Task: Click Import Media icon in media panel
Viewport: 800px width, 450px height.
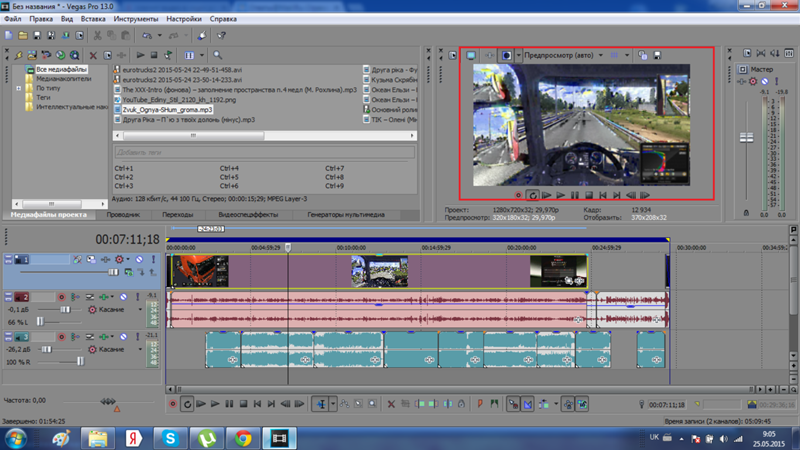Action: [x=32, y=55]
